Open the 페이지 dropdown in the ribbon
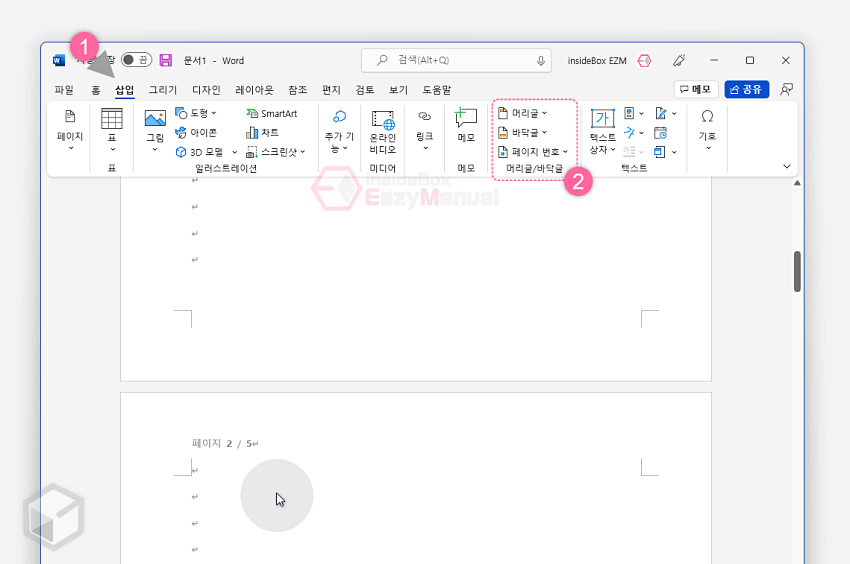 pyautogui.click(x=70, y=130)
